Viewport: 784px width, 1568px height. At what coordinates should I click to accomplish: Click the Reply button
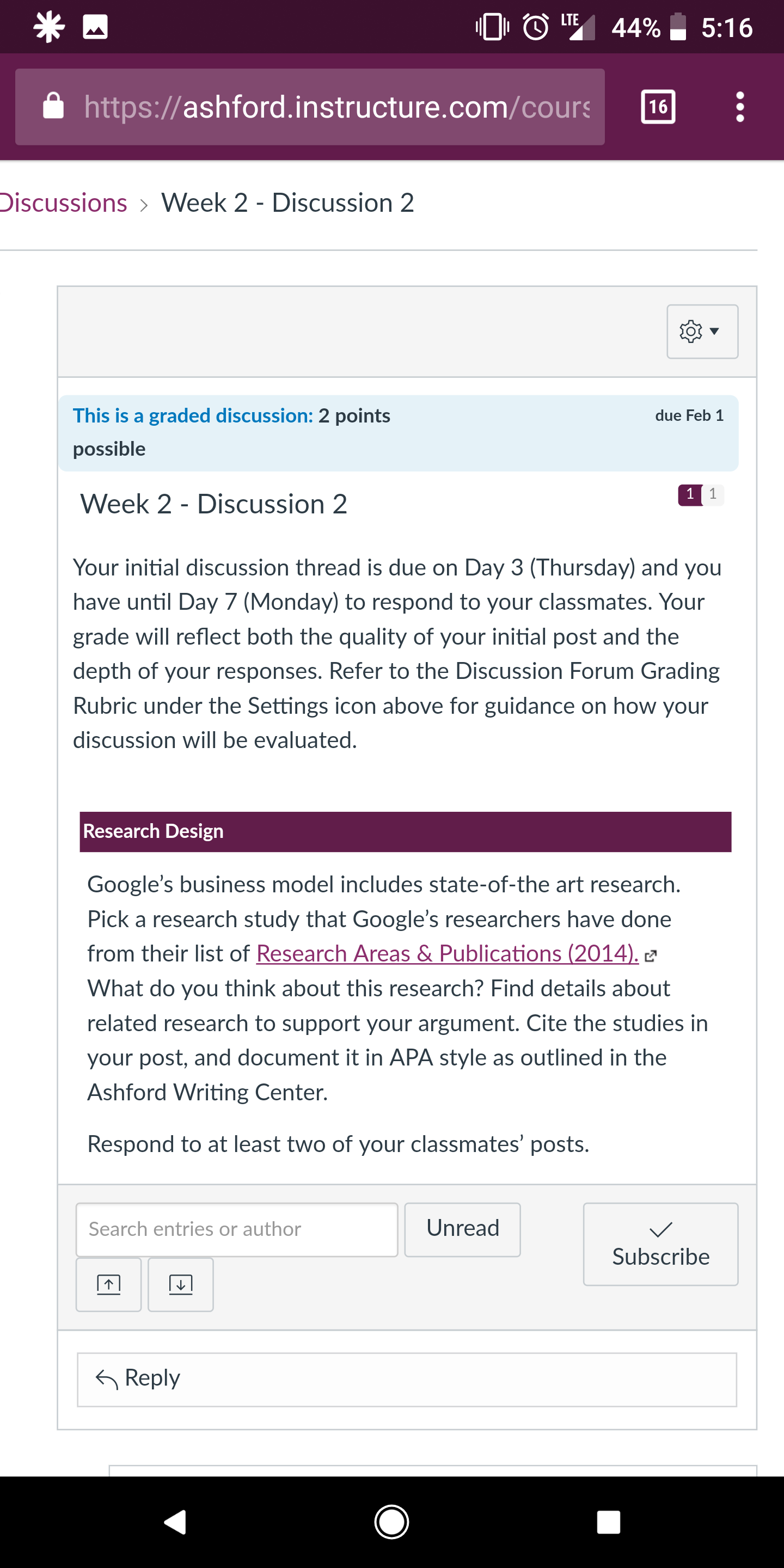tap(407, 1379)
